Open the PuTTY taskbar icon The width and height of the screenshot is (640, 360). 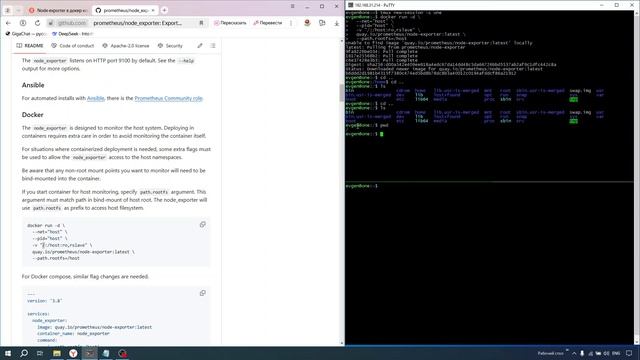[89, 353]
